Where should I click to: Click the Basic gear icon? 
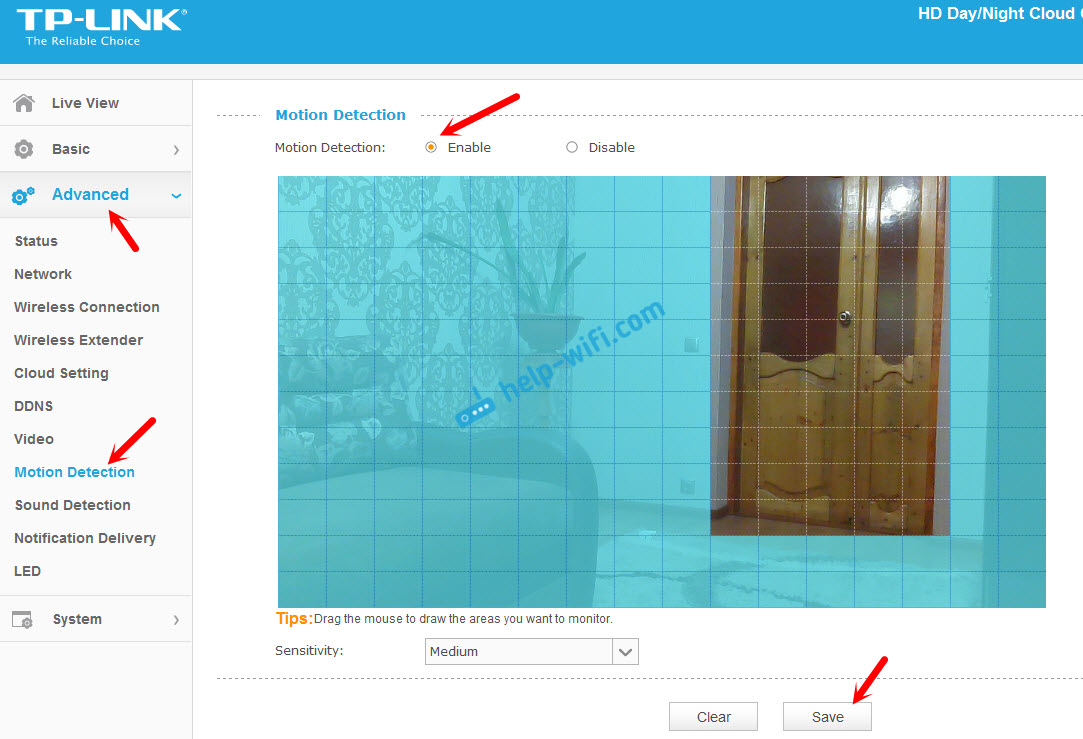23,149
